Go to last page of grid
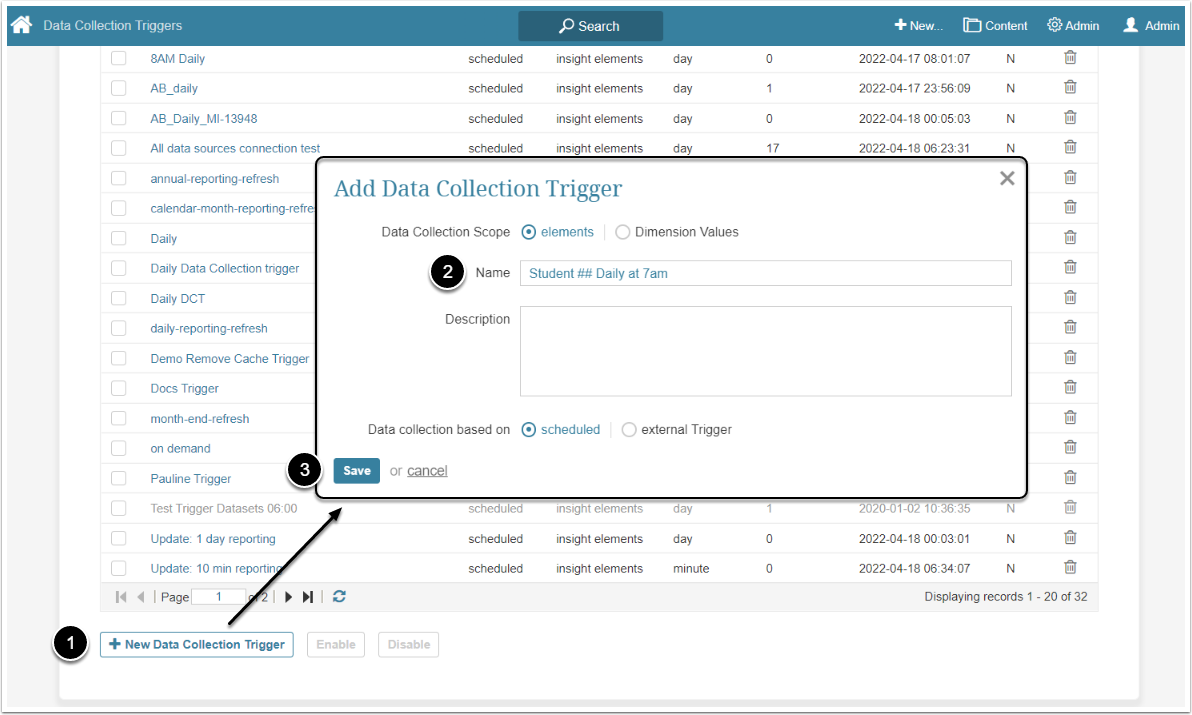Image resolution: width=1192 pixels, height=715 pixels. click(x=308, y=597)
